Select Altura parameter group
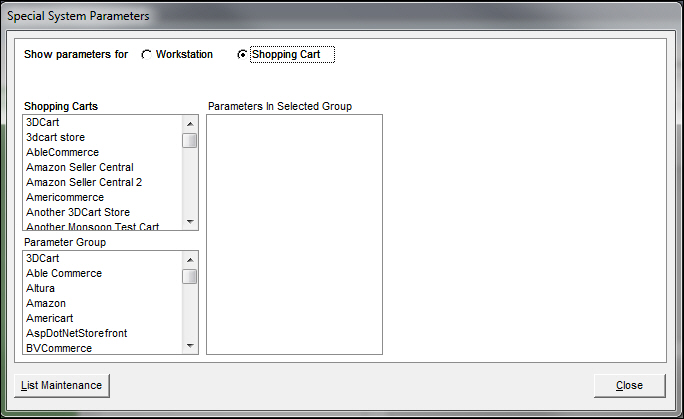The width and height of the screenshot is (684, 419). tap(103, 288)
